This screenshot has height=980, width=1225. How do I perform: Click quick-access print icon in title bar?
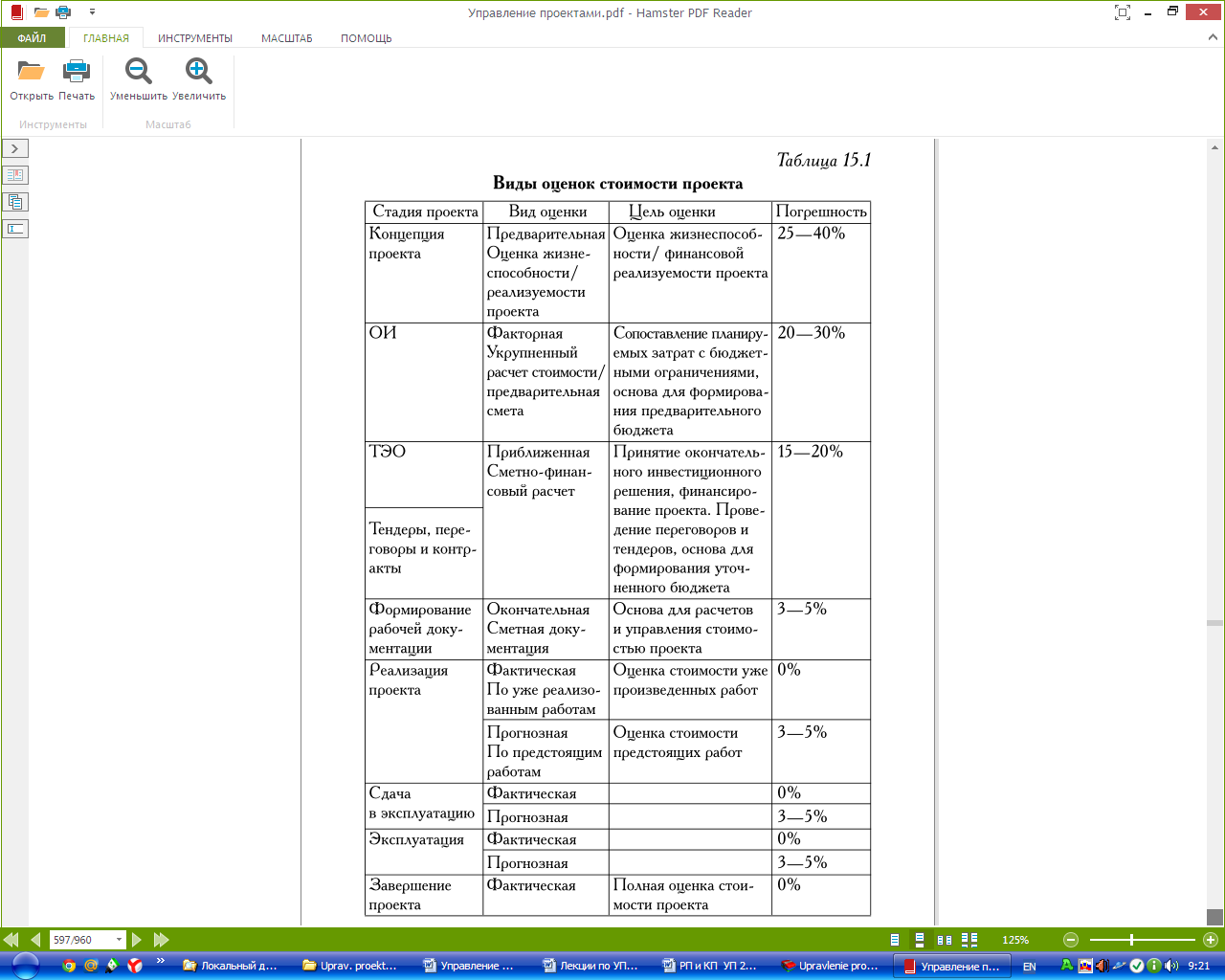point(63,12)
